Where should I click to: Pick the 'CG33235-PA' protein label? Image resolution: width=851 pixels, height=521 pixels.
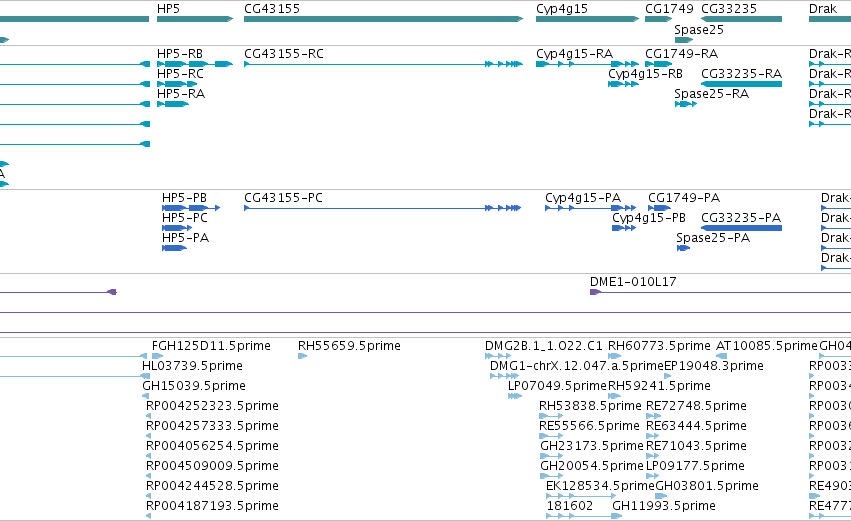(741, 218)
